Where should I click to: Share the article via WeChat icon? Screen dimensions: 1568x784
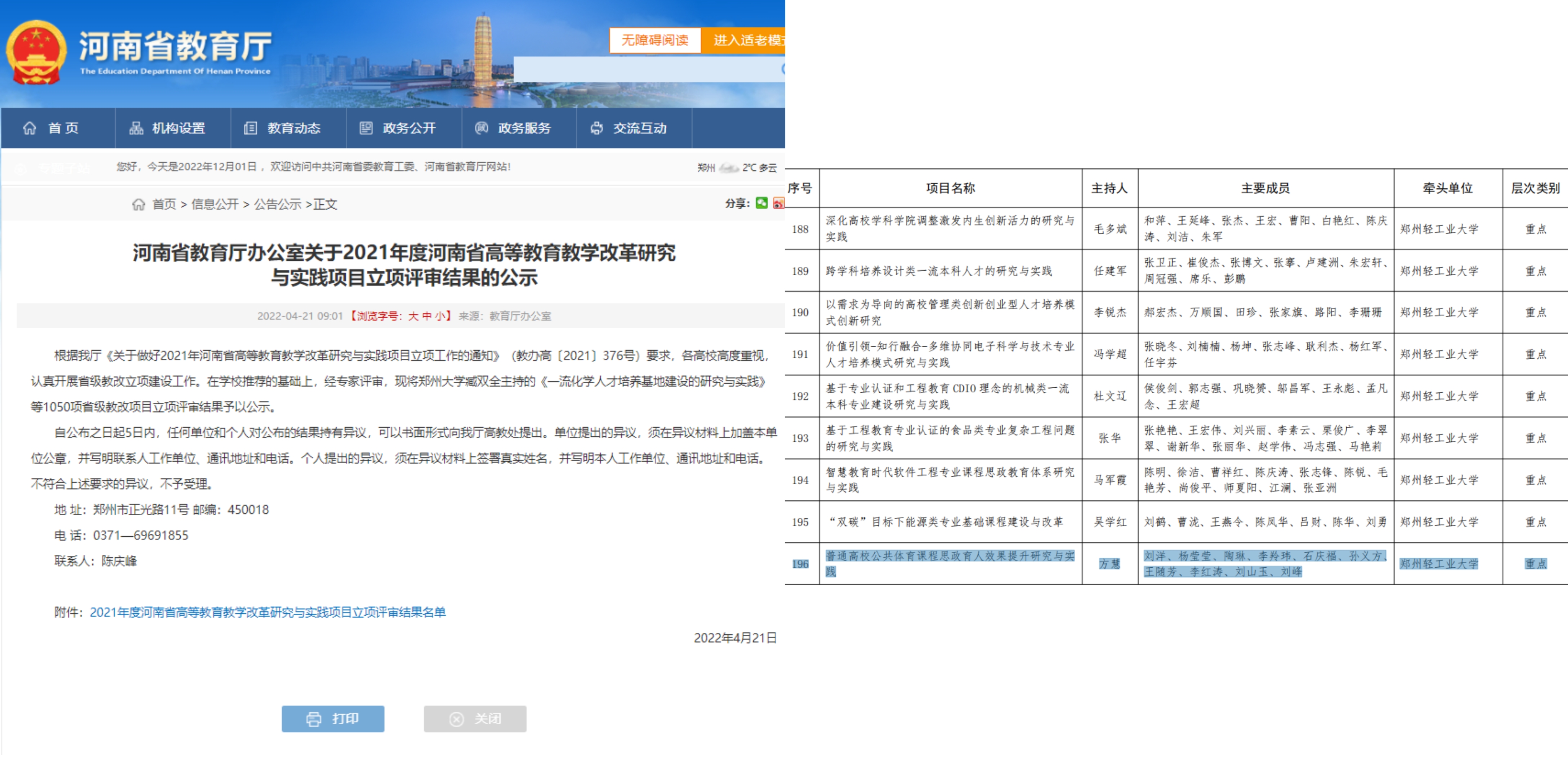coord(761,203)
